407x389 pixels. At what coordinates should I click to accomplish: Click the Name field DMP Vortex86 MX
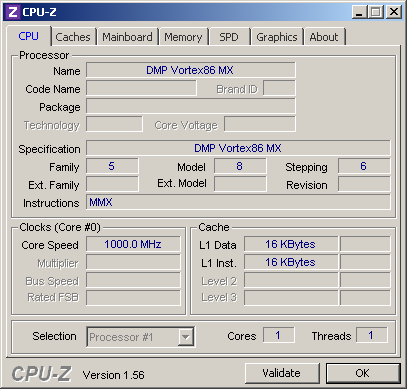[x=191, y=70]
